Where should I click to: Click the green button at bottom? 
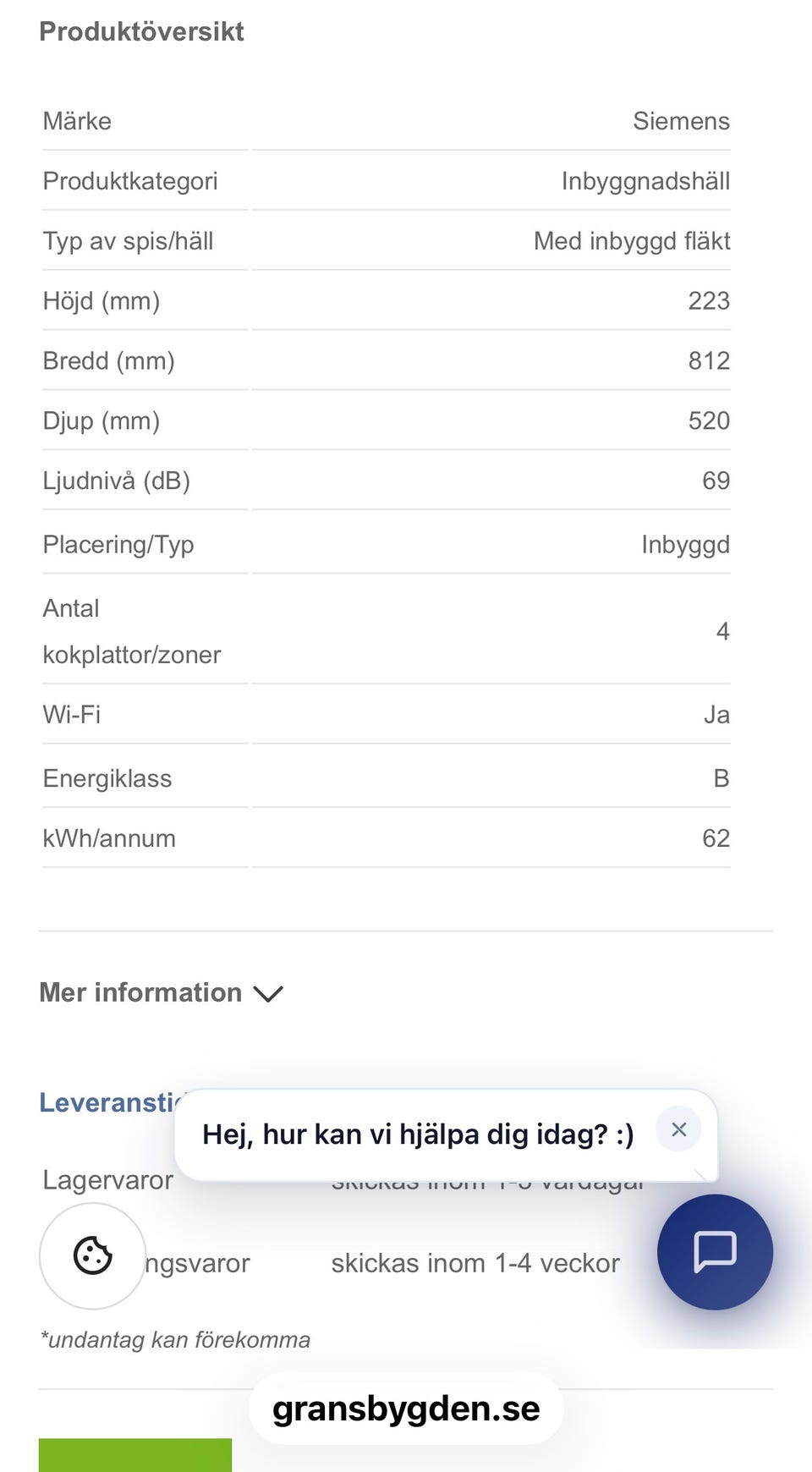[135, 1455]
